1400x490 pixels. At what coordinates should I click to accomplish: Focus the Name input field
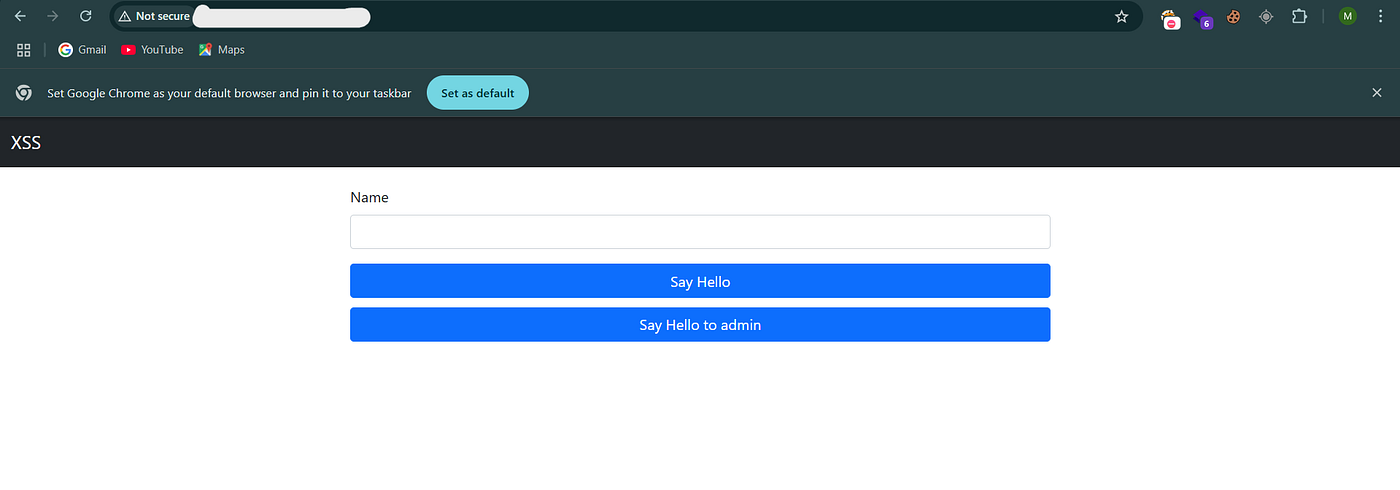pos(700,232)
